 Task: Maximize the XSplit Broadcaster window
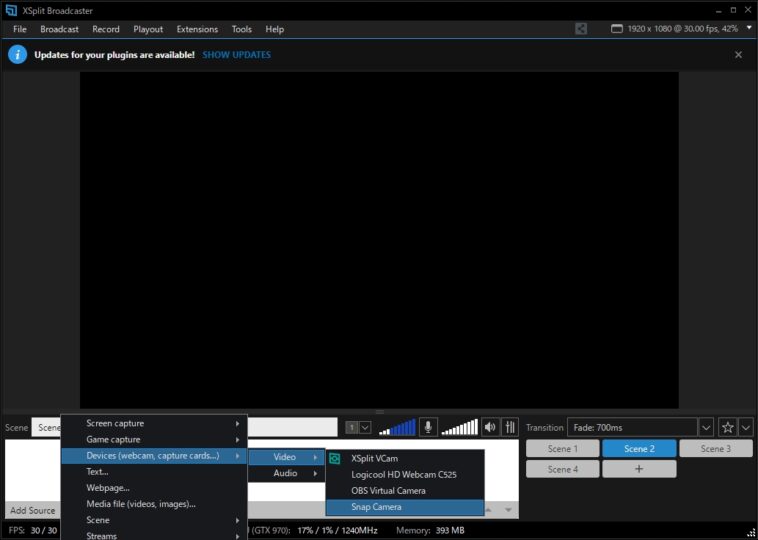tap(733, 10)
